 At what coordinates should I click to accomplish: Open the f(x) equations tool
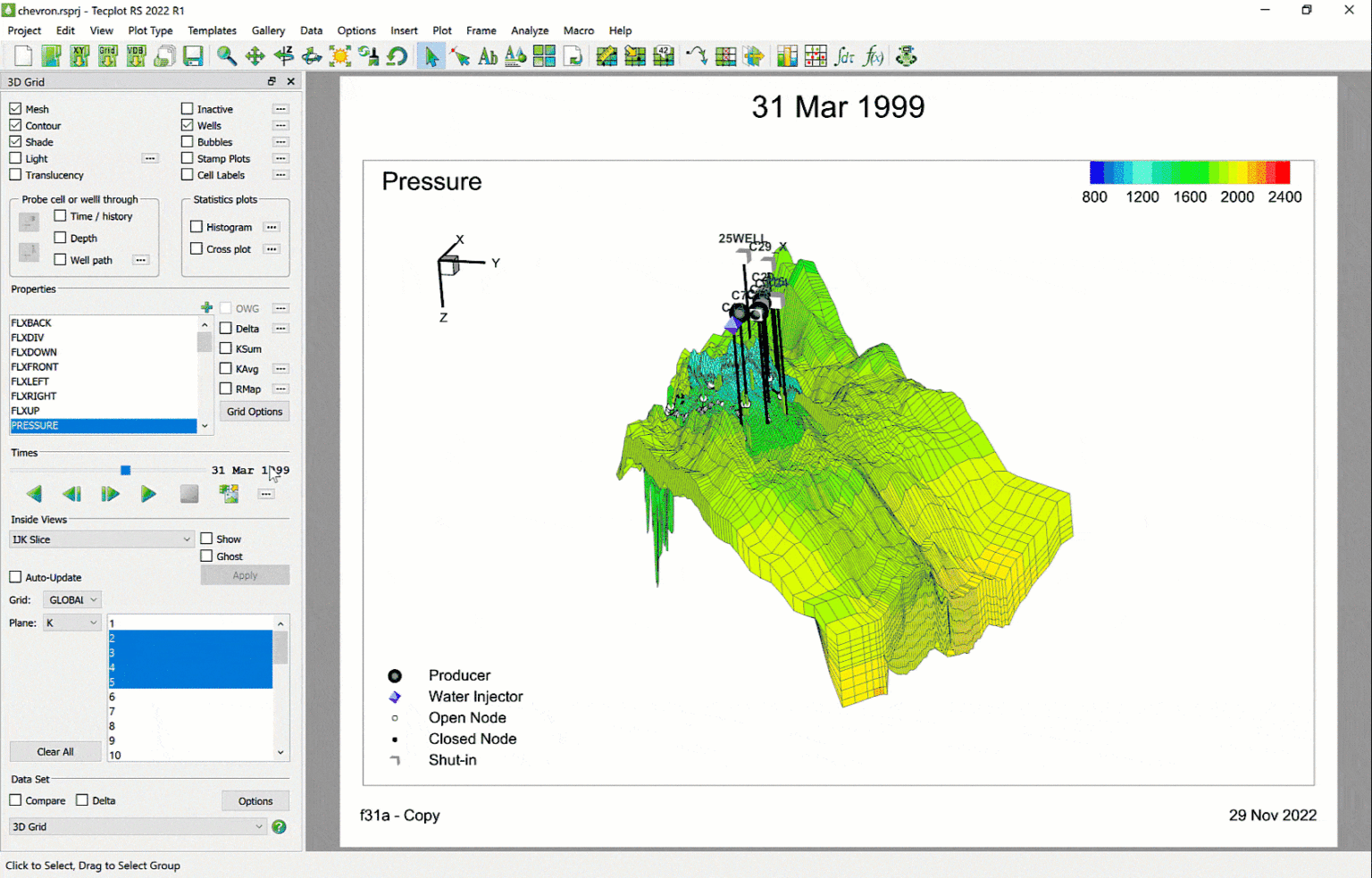coord(874,55)
